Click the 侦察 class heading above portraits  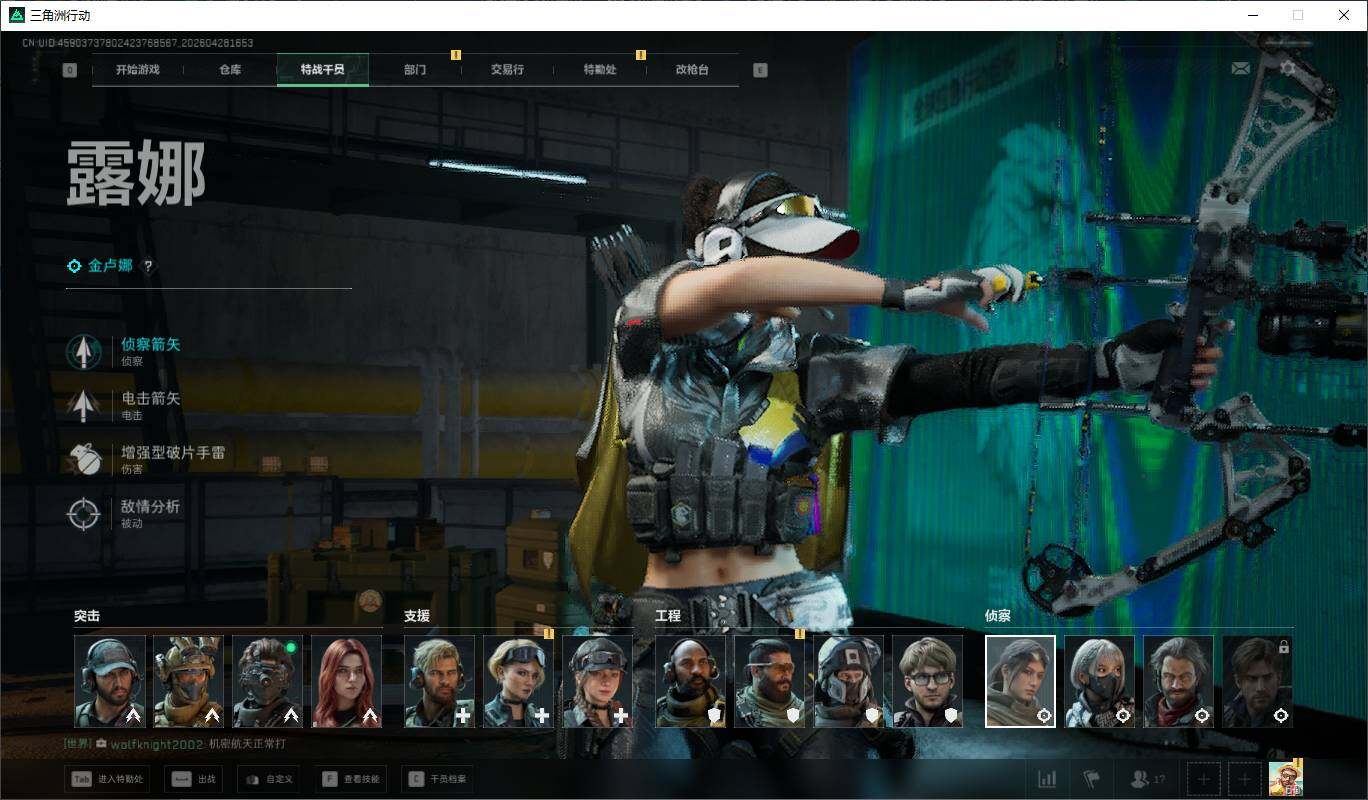998,616
